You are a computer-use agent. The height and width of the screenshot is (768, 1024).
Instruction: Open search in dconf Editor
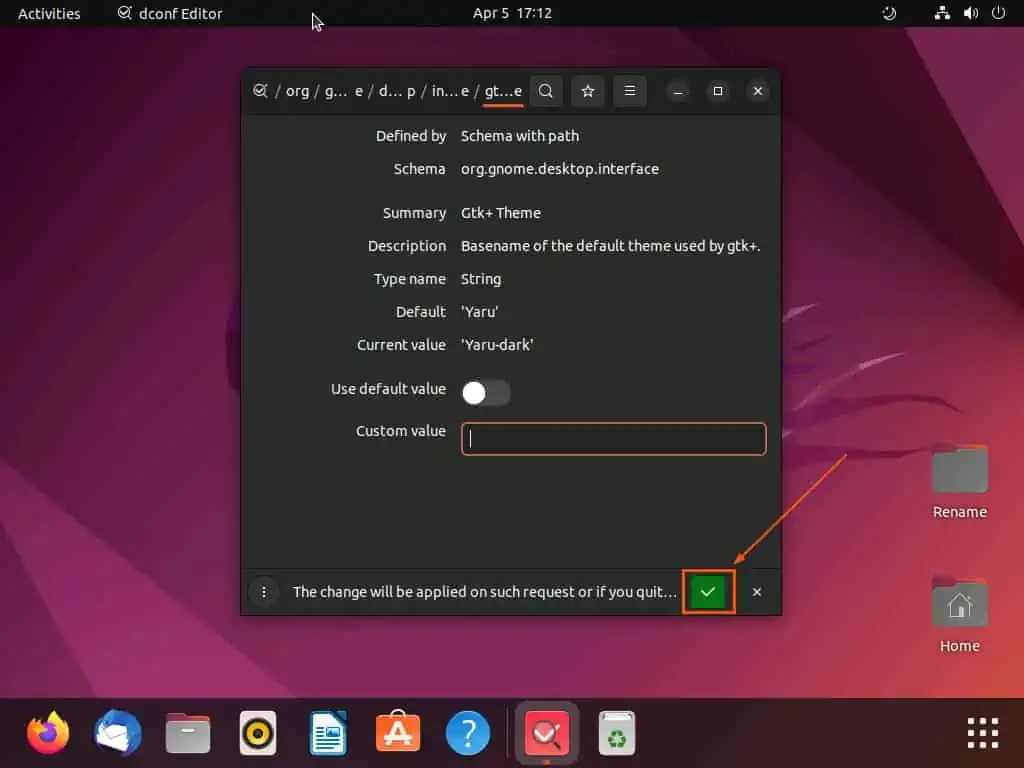point(546,91)
